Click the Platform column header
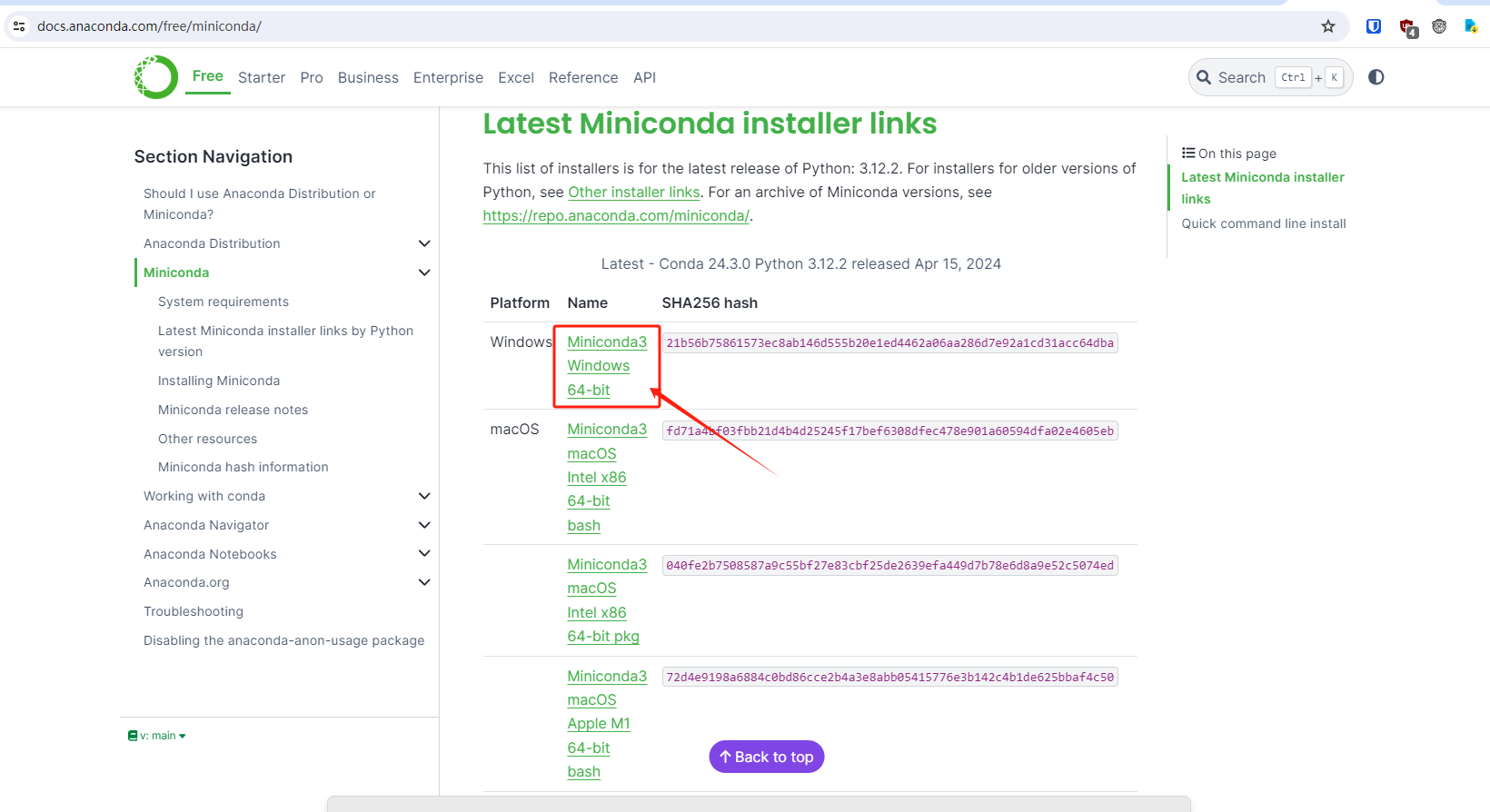Screen dimensions: 1490x812 point(520,303)
